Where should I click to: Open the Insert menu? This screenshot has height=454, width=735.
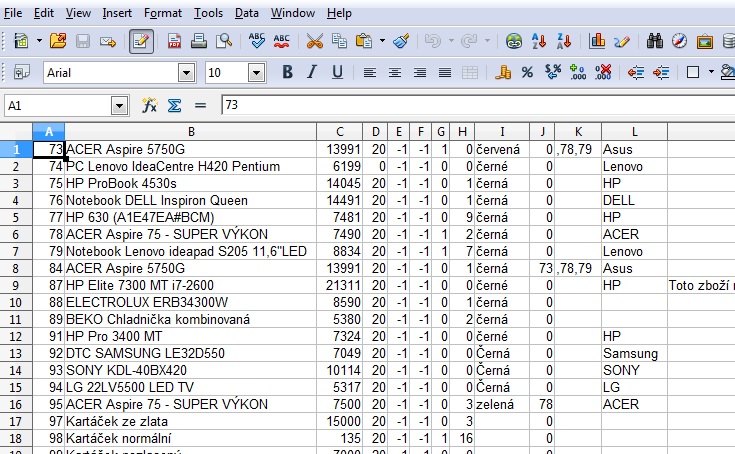pos(117,13)
